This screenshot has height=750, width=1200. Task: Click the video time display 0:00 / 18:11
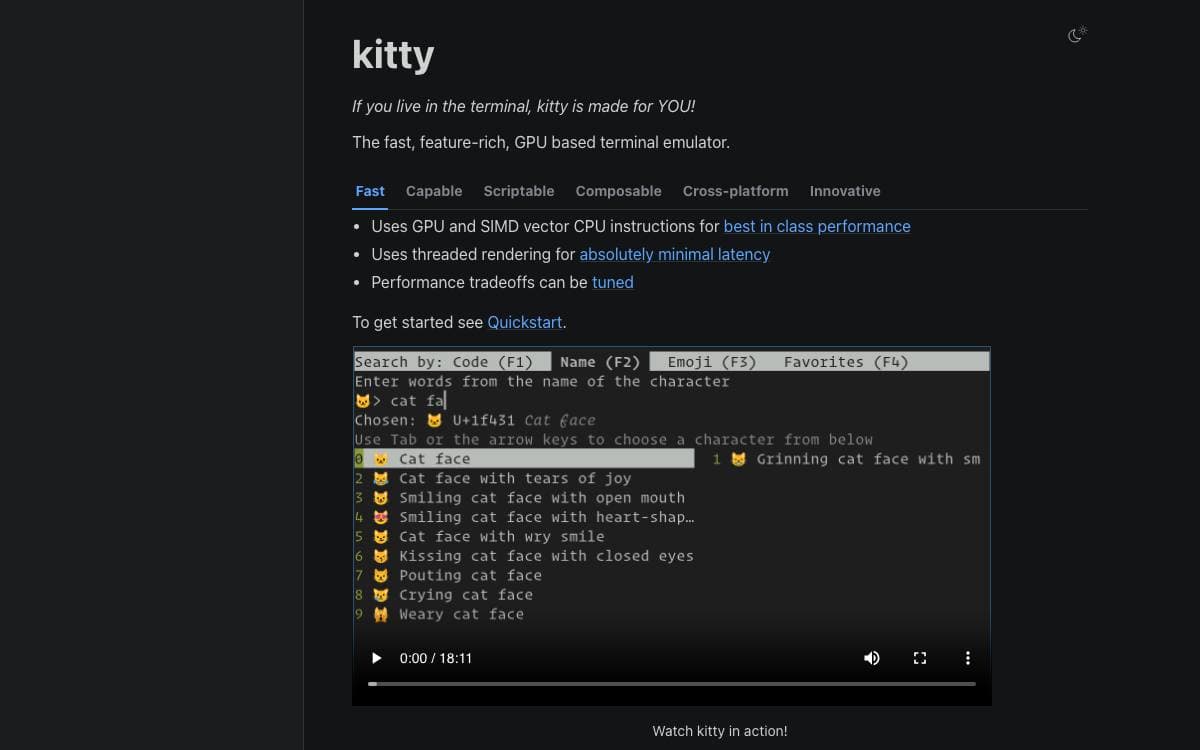(x=436, y=658)
